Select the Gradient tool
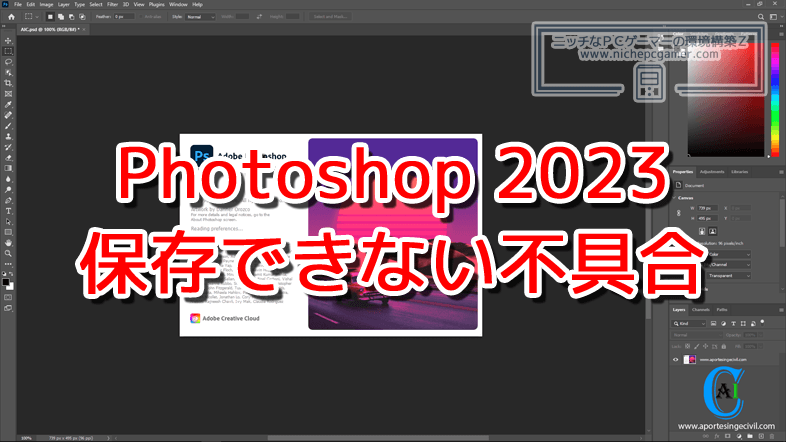 point(8,168)
